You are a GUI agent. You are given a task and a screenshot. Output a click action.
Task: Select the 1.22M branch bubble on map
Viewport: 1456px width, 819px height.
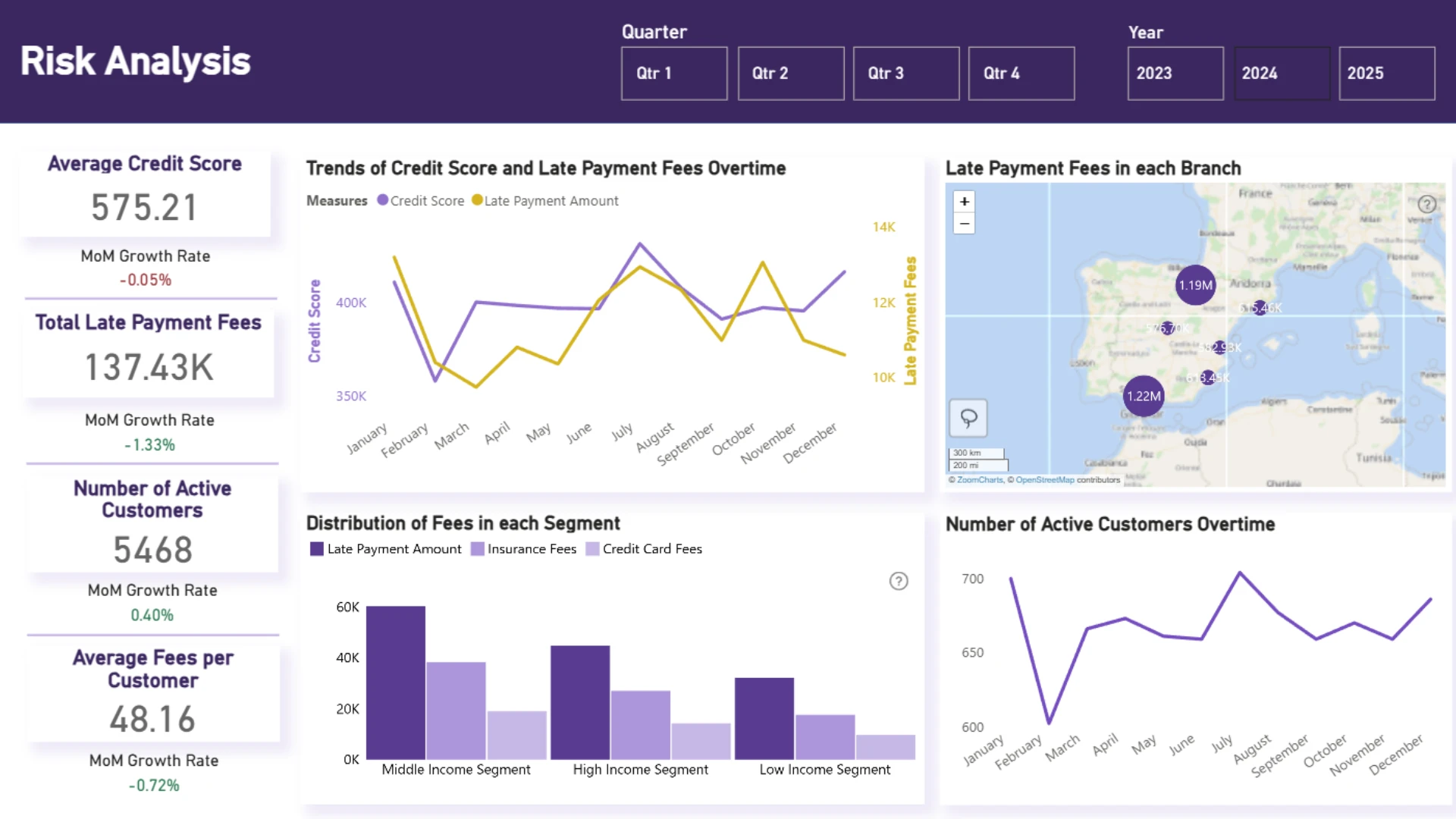(x=1144, y=396)
